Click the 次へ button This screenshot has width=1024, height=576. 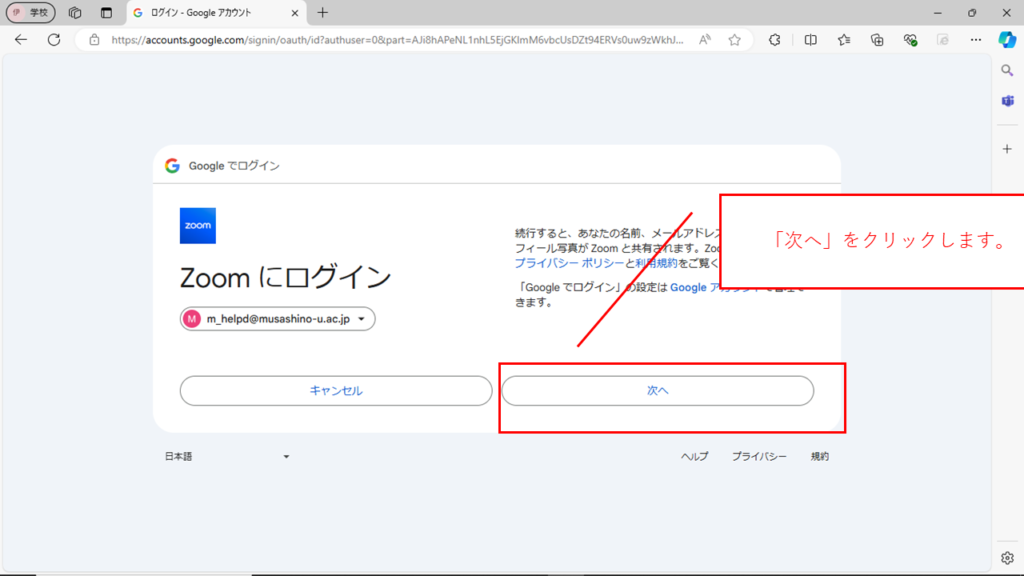tap(658, 391)
